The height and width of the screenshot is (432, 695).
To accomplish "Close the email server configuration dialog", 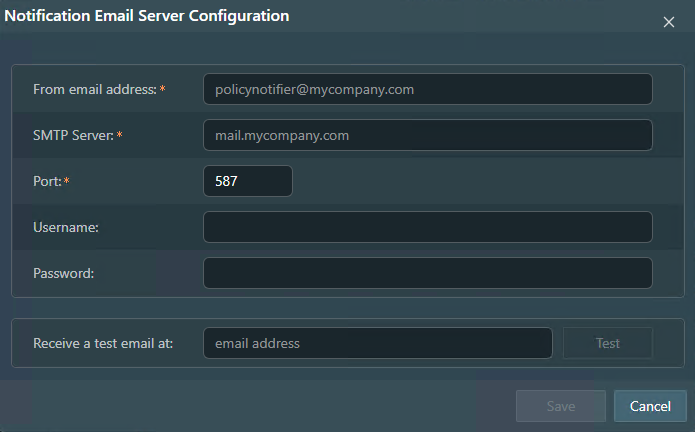I will point(669,22).
